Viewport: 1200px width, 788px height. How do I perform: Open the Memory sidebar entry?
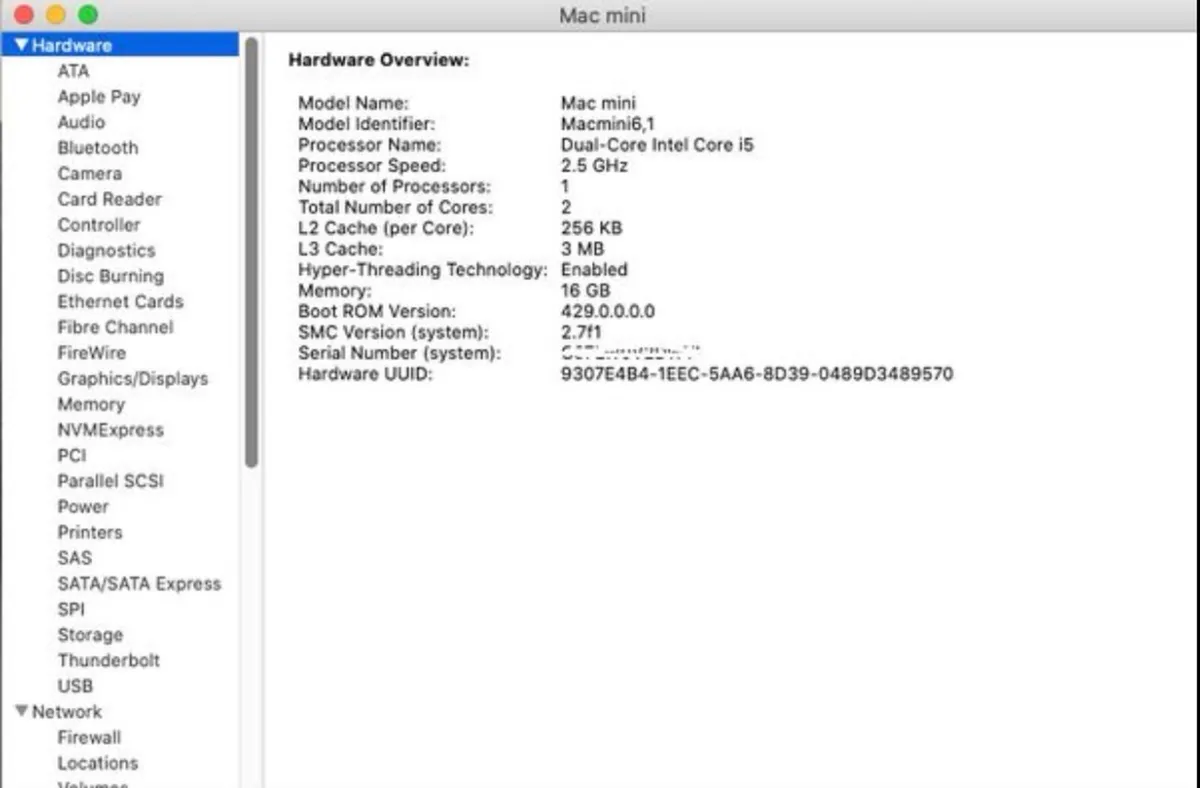click(x=91, y=405)
